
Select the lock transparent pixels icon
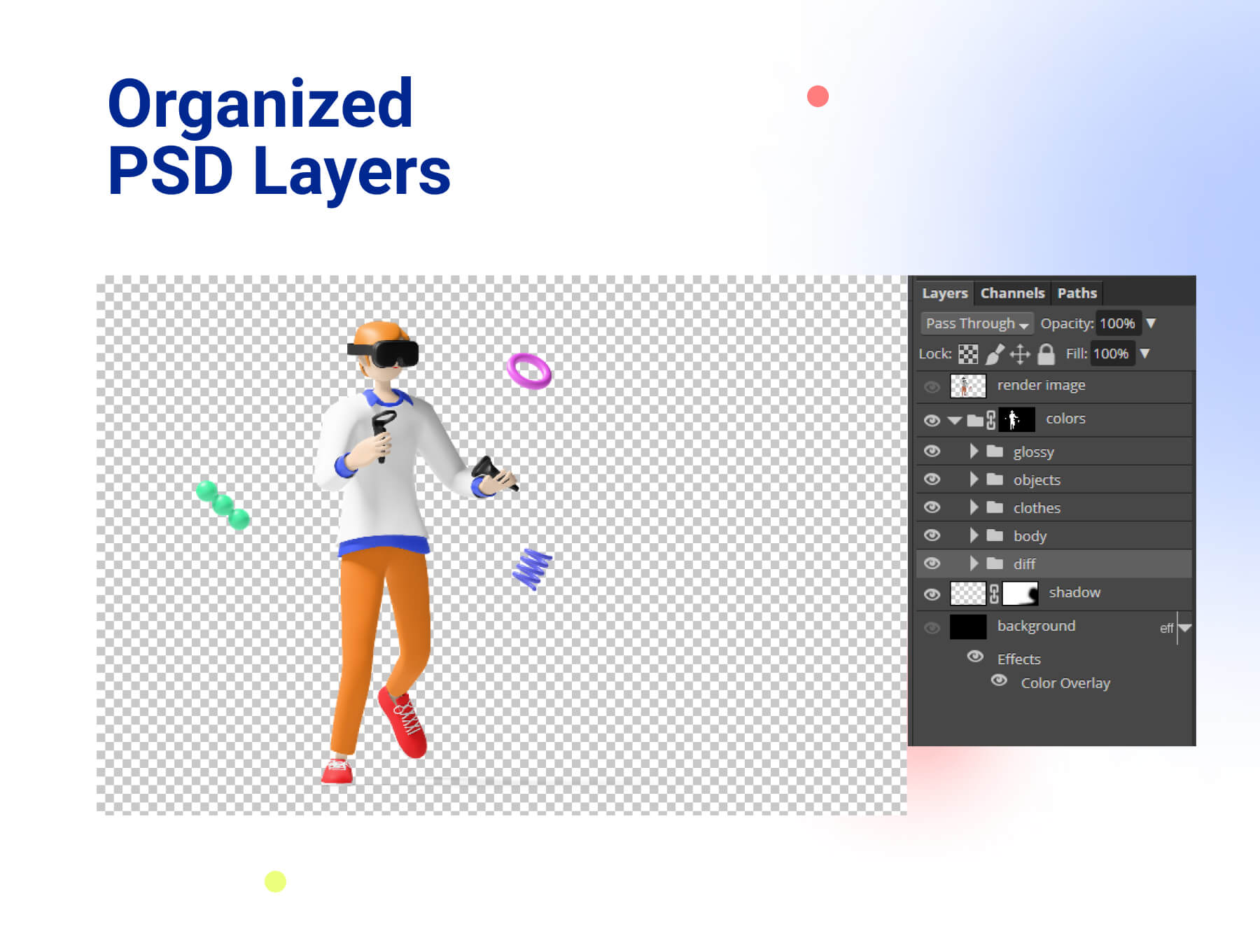pyautogui.click(x=968, y=353)
